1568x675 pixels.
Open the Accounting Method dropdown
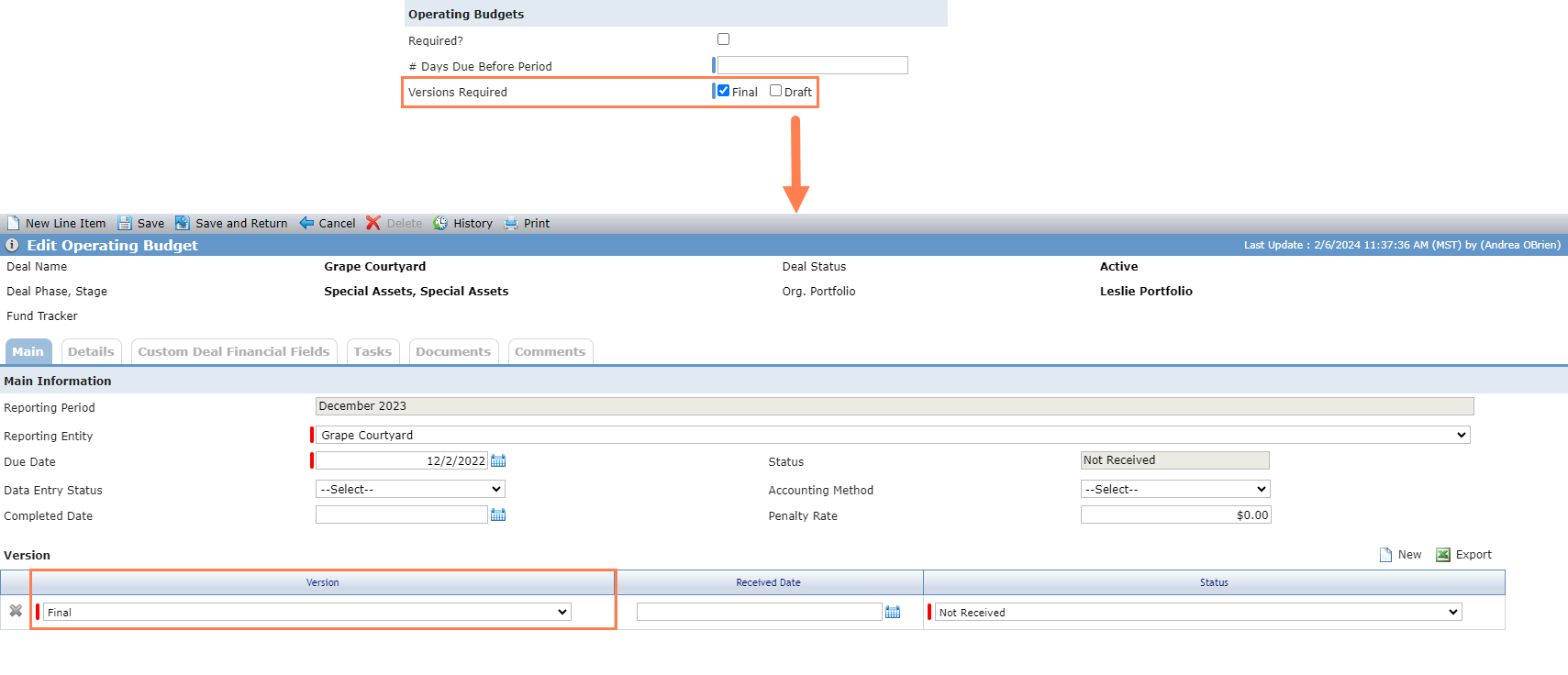1175,489
